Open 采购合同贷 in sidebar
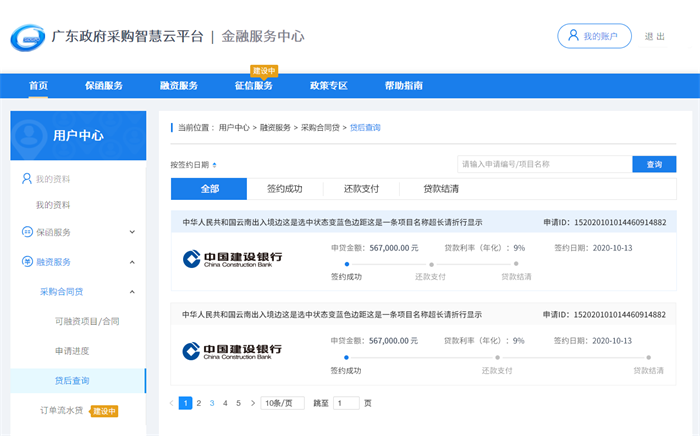 [62, 292]
